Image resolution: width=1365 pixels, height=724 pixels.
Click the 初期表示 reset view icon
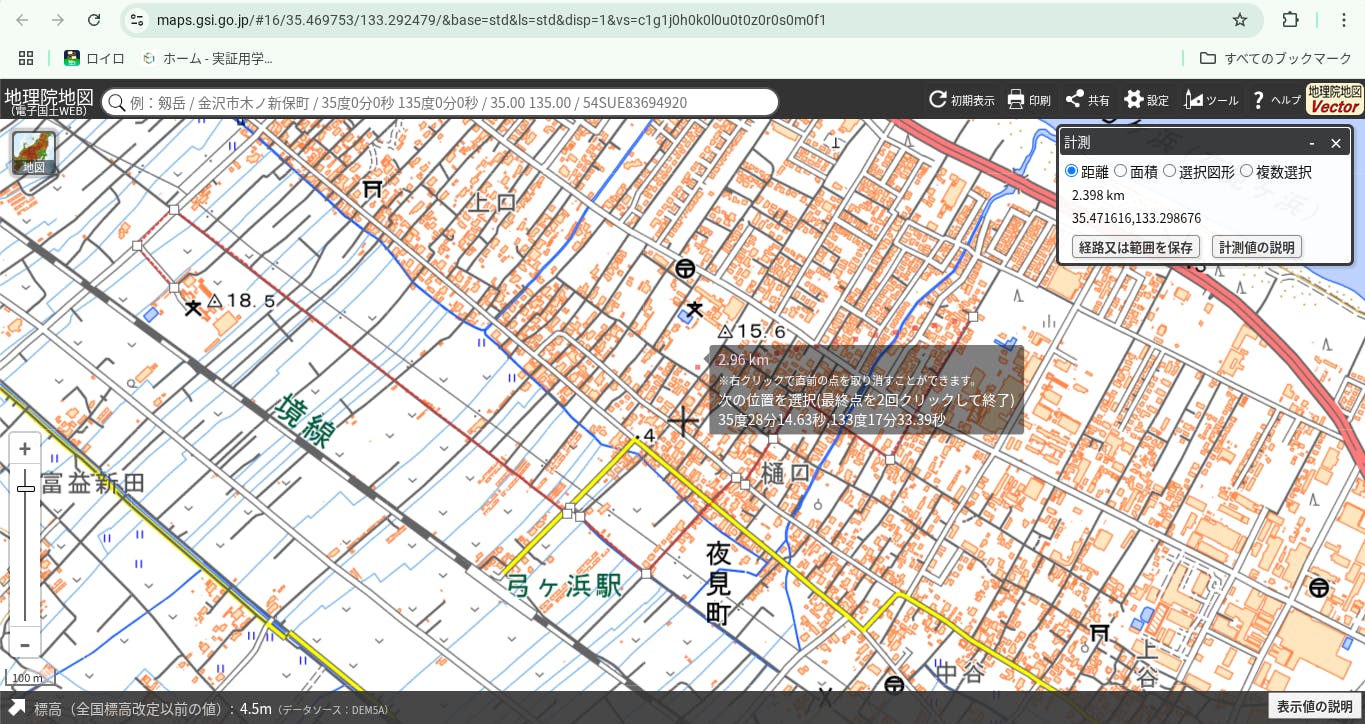coord(938,100)
